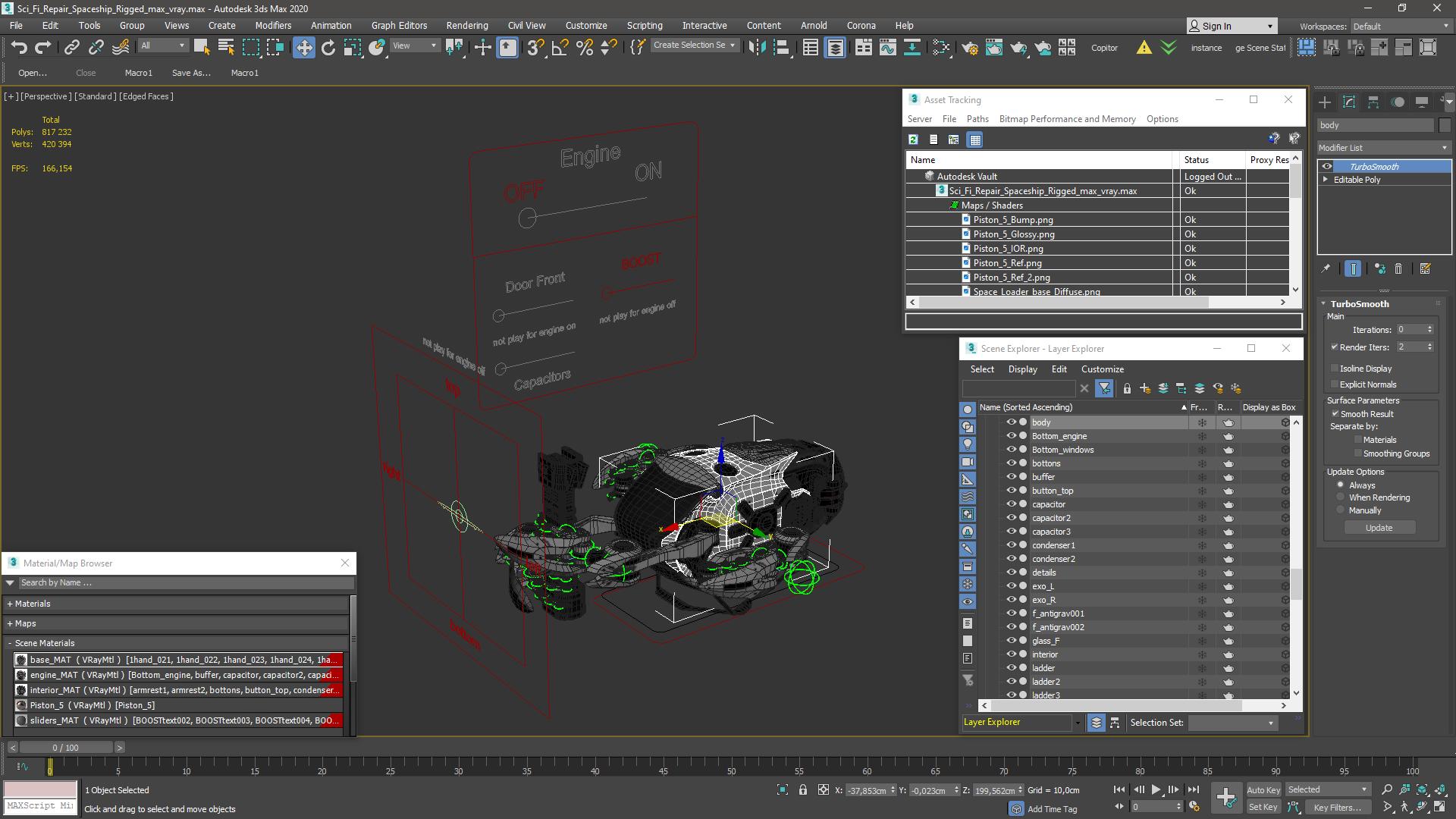1456x819 pixels.
Task: Click the Search by Name field in Material Browser
Action: (x=186, y=583)
